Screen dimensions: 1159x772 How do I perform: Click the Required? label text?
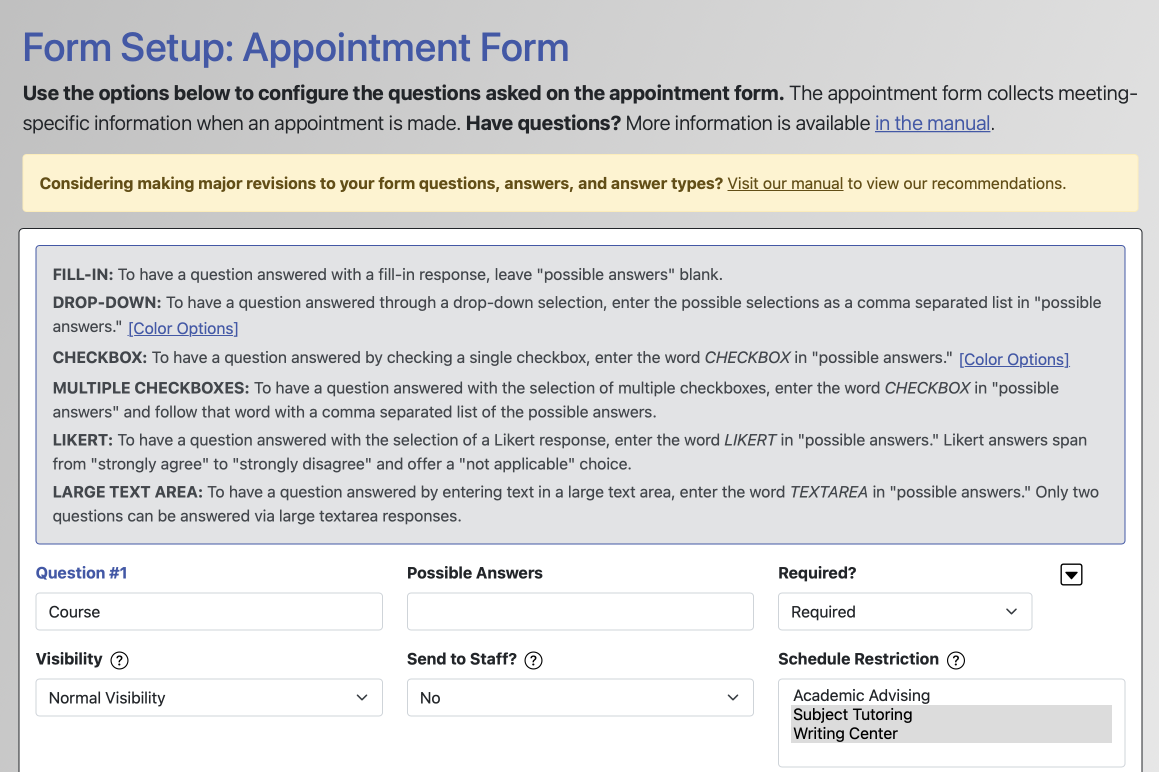tap(816, 573)
